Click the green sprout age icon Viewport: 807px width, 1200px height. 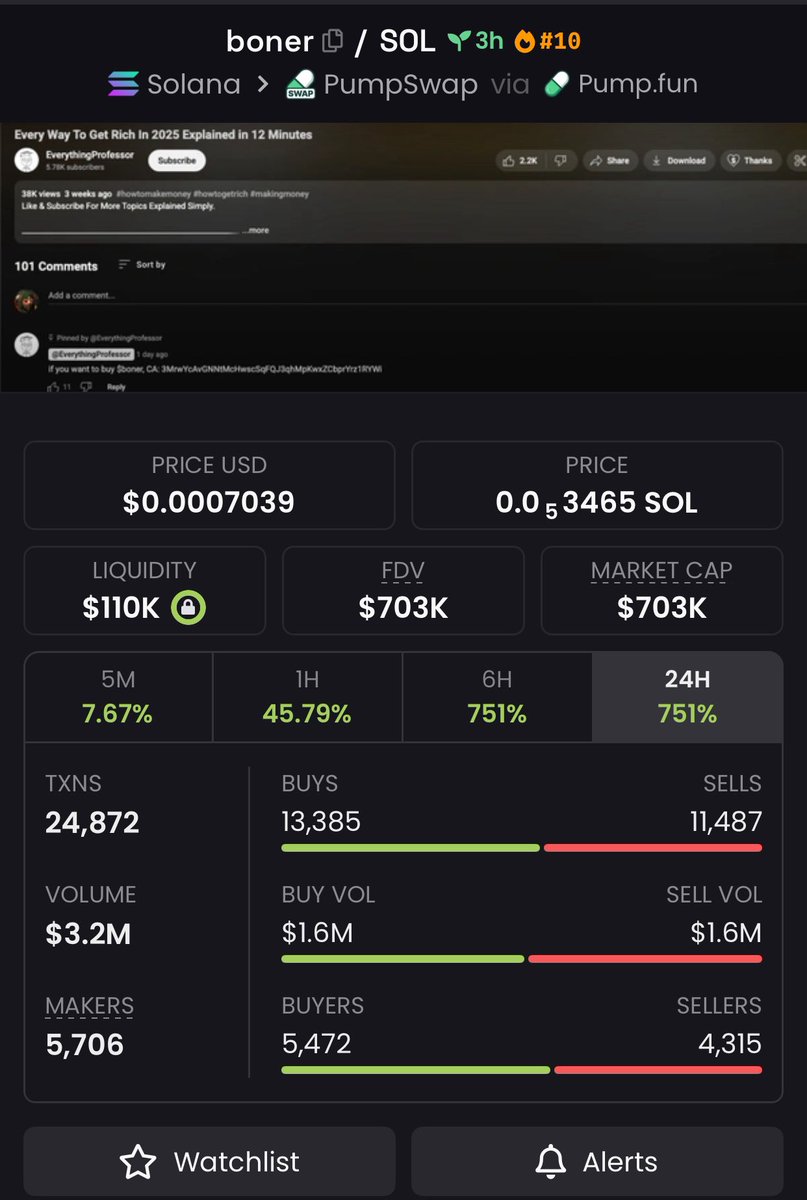[459, 41]
